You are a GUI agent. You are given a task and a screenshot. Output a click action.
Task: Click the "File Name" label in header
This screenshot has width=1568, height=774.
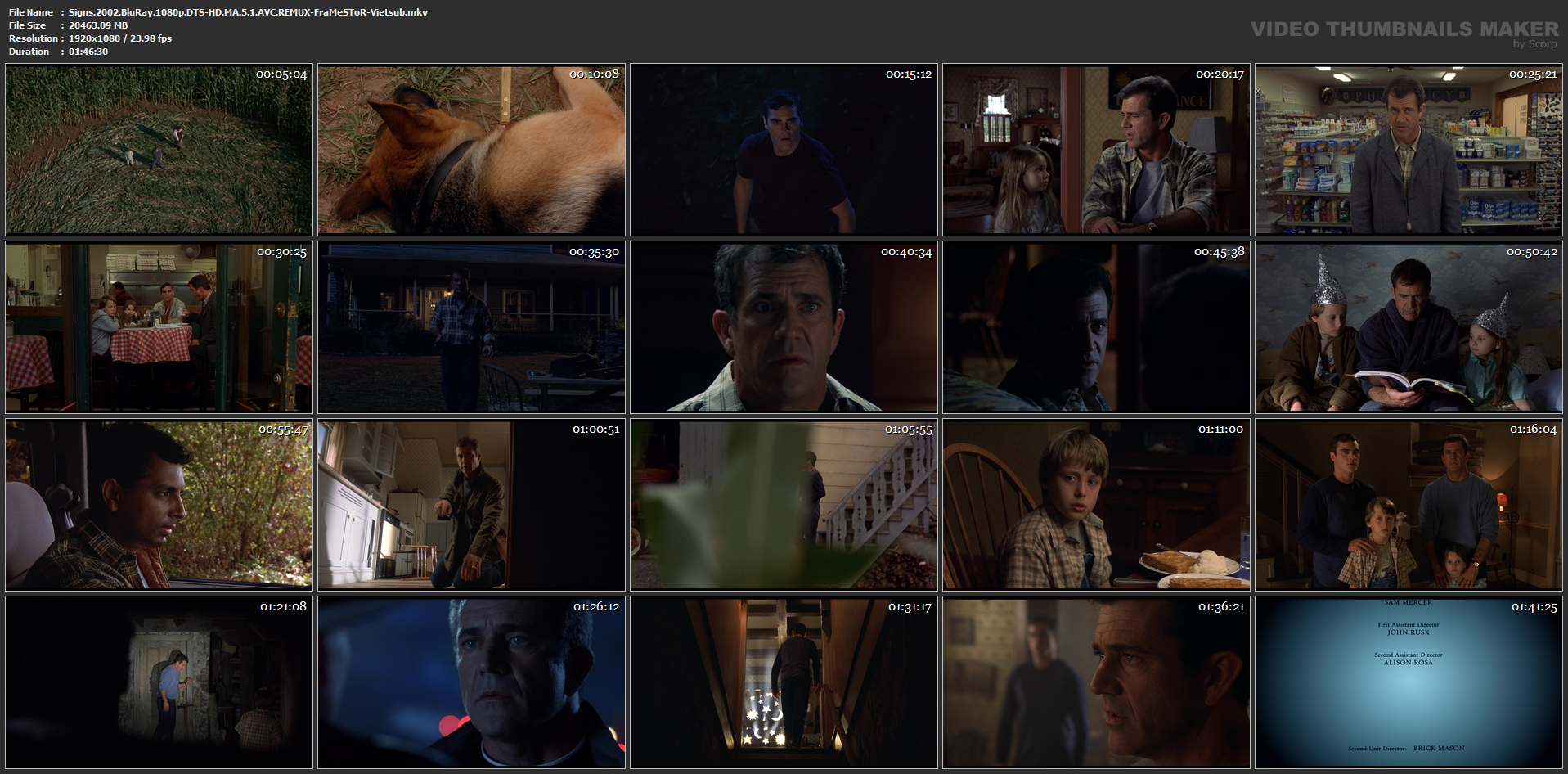31,12
